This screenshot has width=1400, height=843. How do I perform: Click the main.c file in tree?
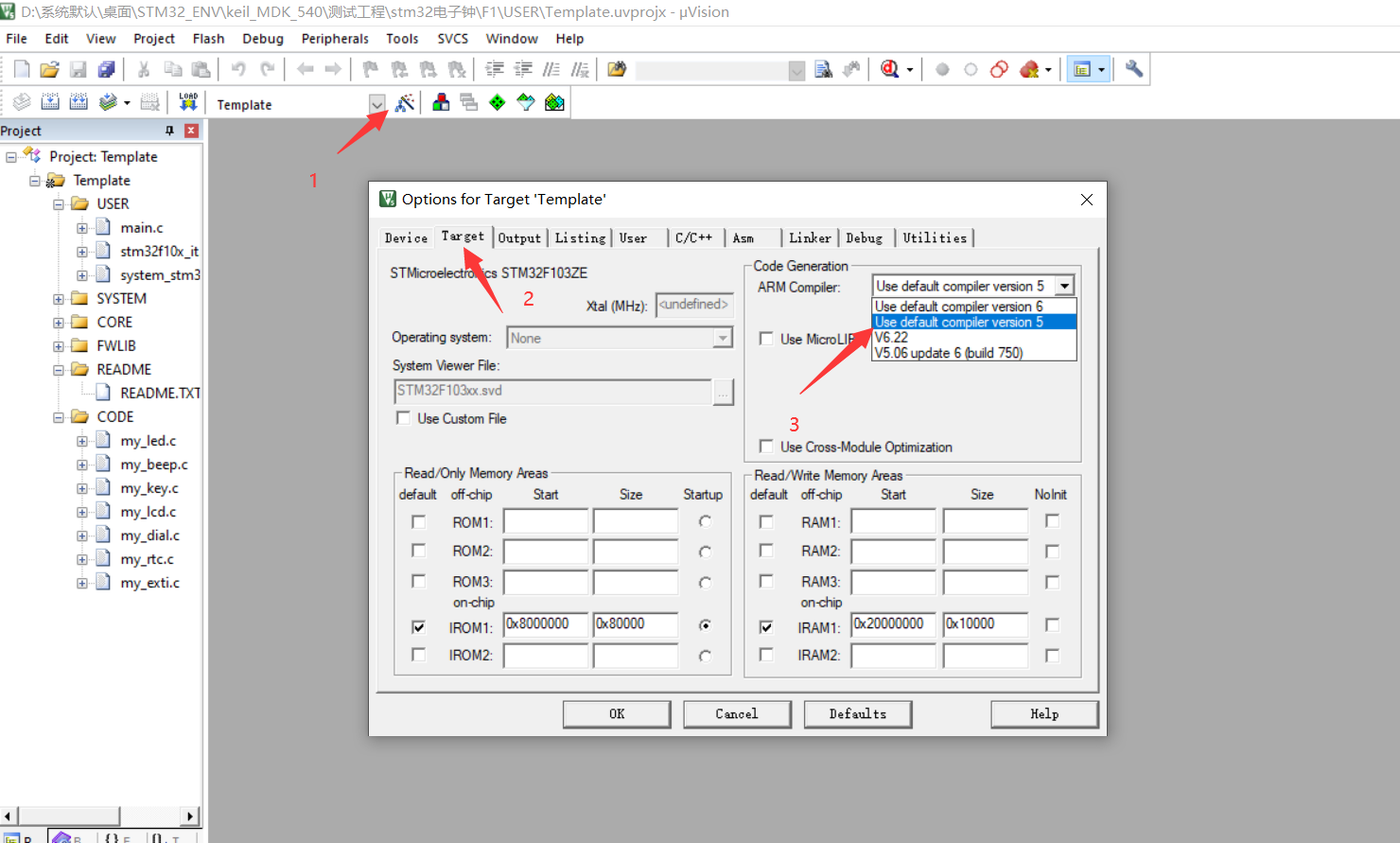(x=141, y=228)
